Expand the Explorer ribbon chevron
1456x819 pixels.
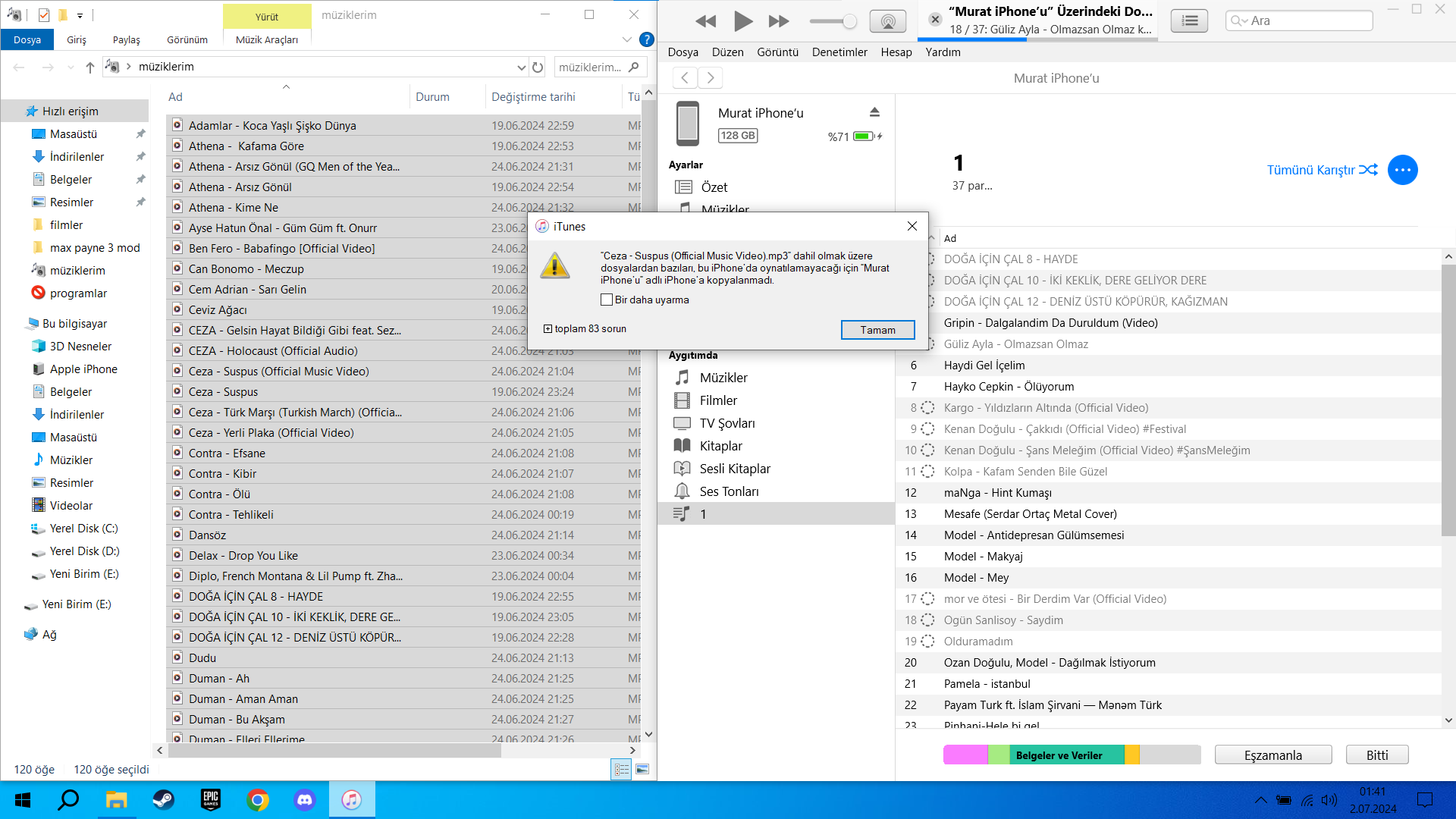point(626,39)
